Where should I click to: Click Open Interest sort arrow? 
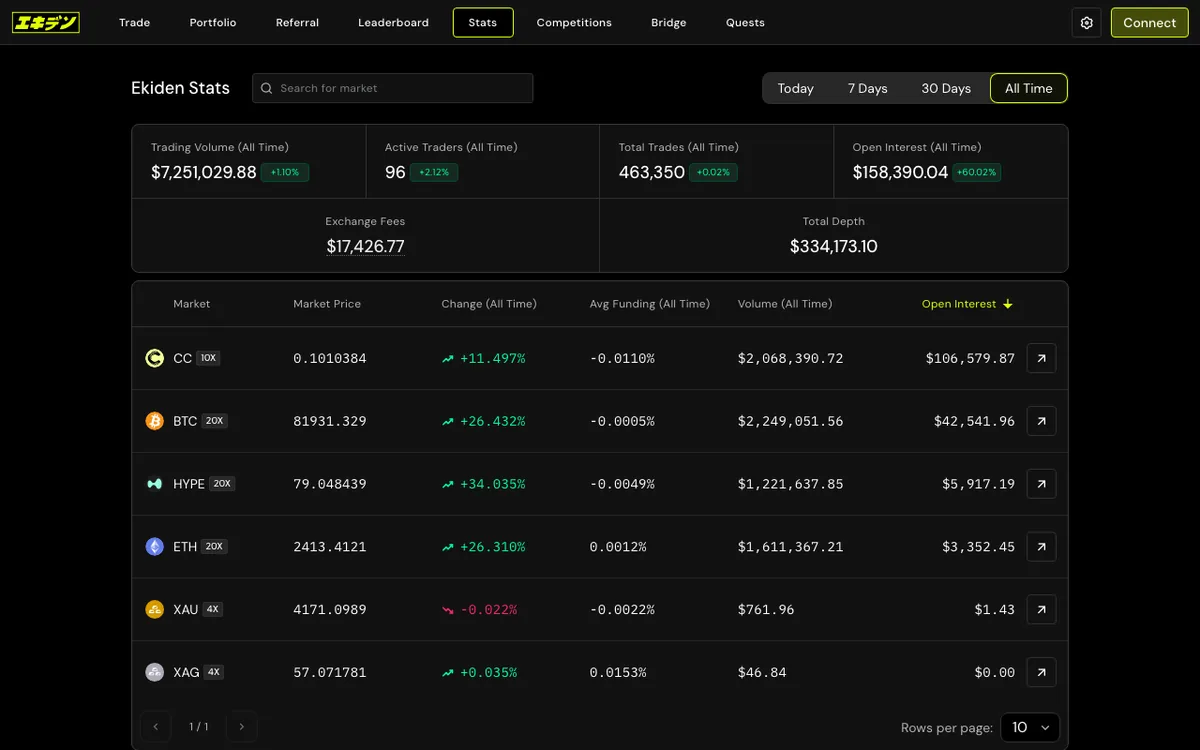(1008, 304)
